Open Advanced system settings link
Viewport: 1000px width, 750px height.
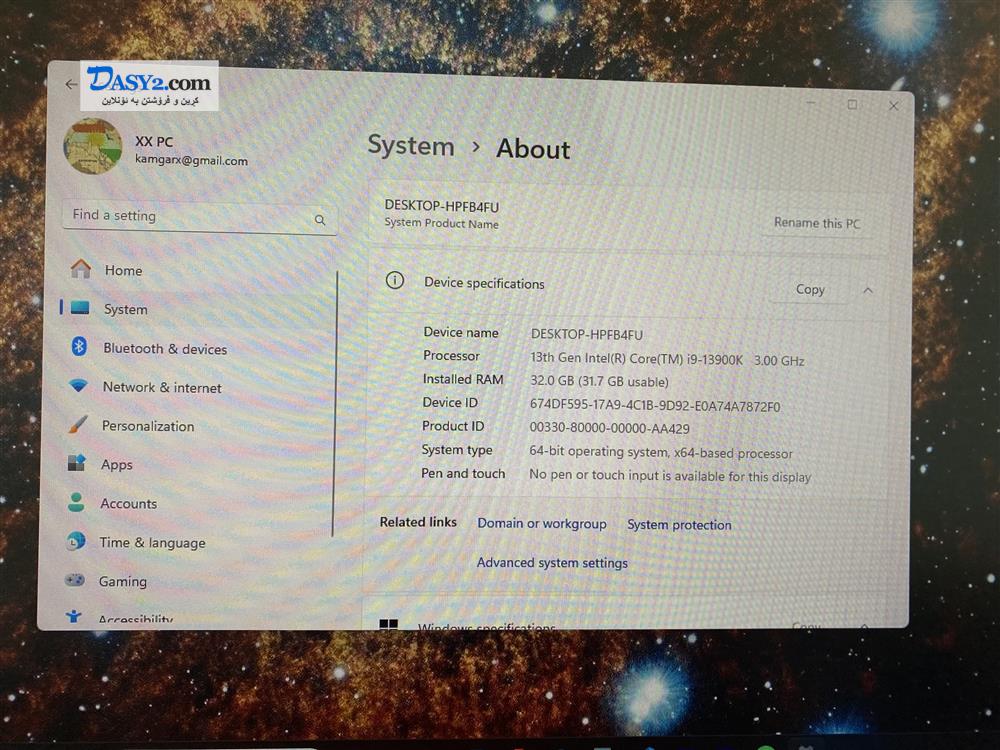pos(552,562)
